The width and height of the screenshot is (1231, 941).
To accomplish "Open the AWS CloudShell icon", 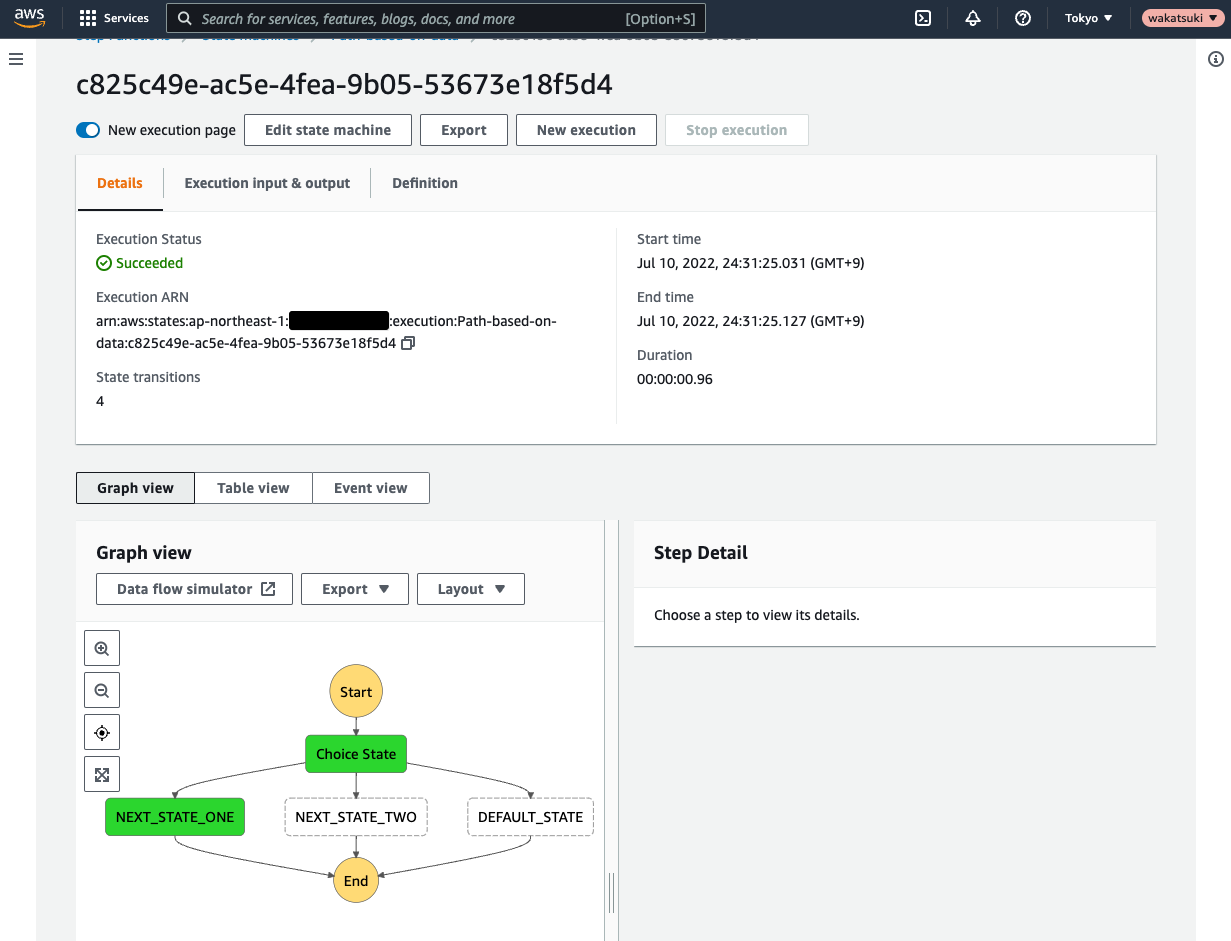I will coord(924,18).
